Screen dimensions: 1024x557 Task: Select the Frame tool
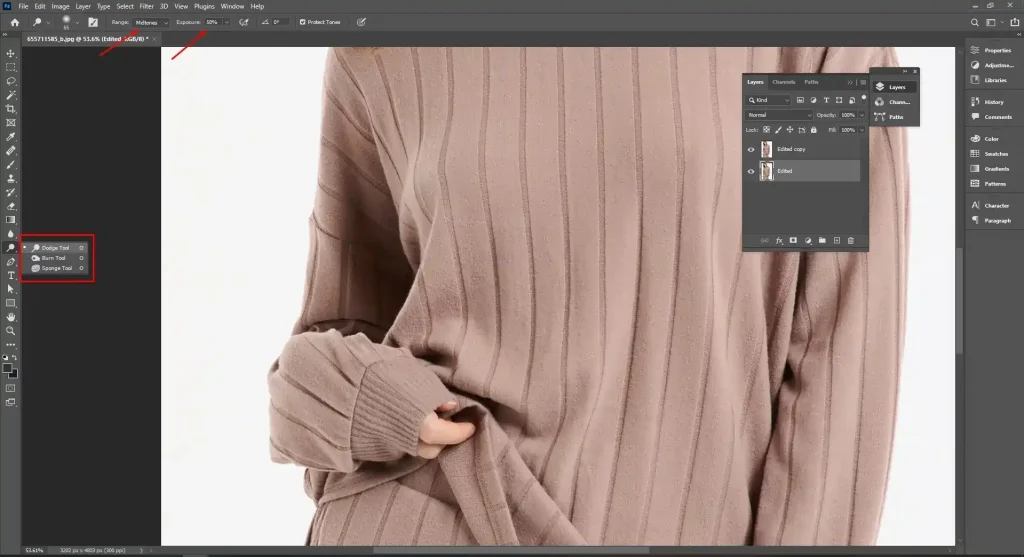(x=10, y=123)
